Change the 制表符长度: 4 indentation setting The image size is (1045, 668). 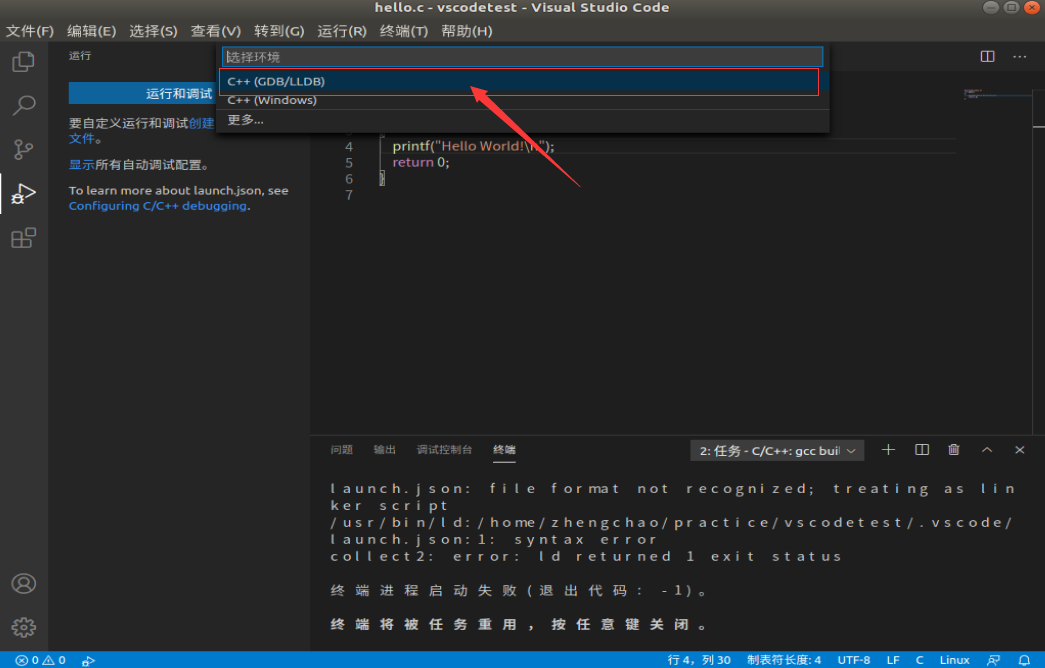[x=784, y=660]
